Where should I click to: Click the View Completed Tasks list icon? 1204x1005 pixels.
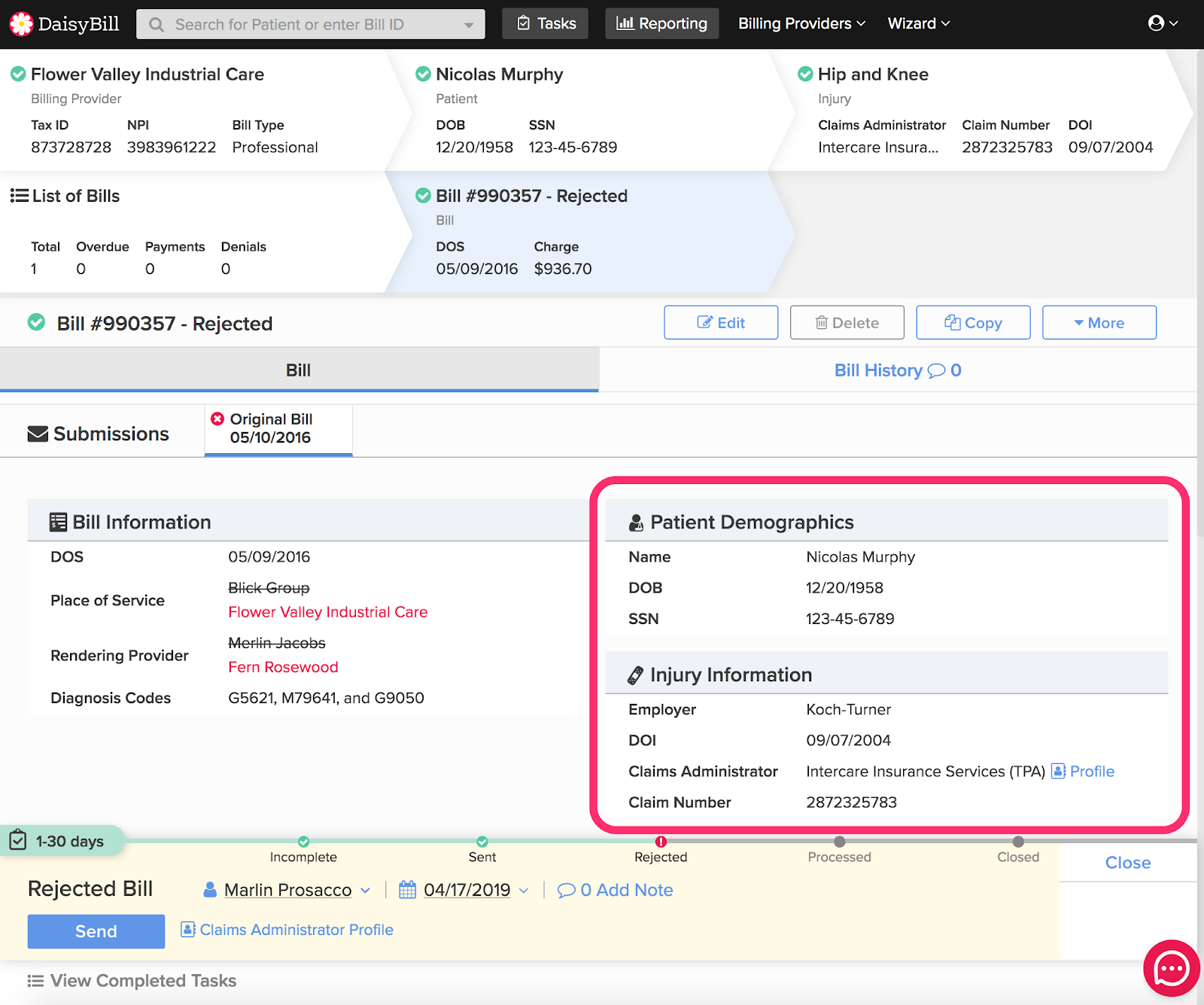[35, 981]
